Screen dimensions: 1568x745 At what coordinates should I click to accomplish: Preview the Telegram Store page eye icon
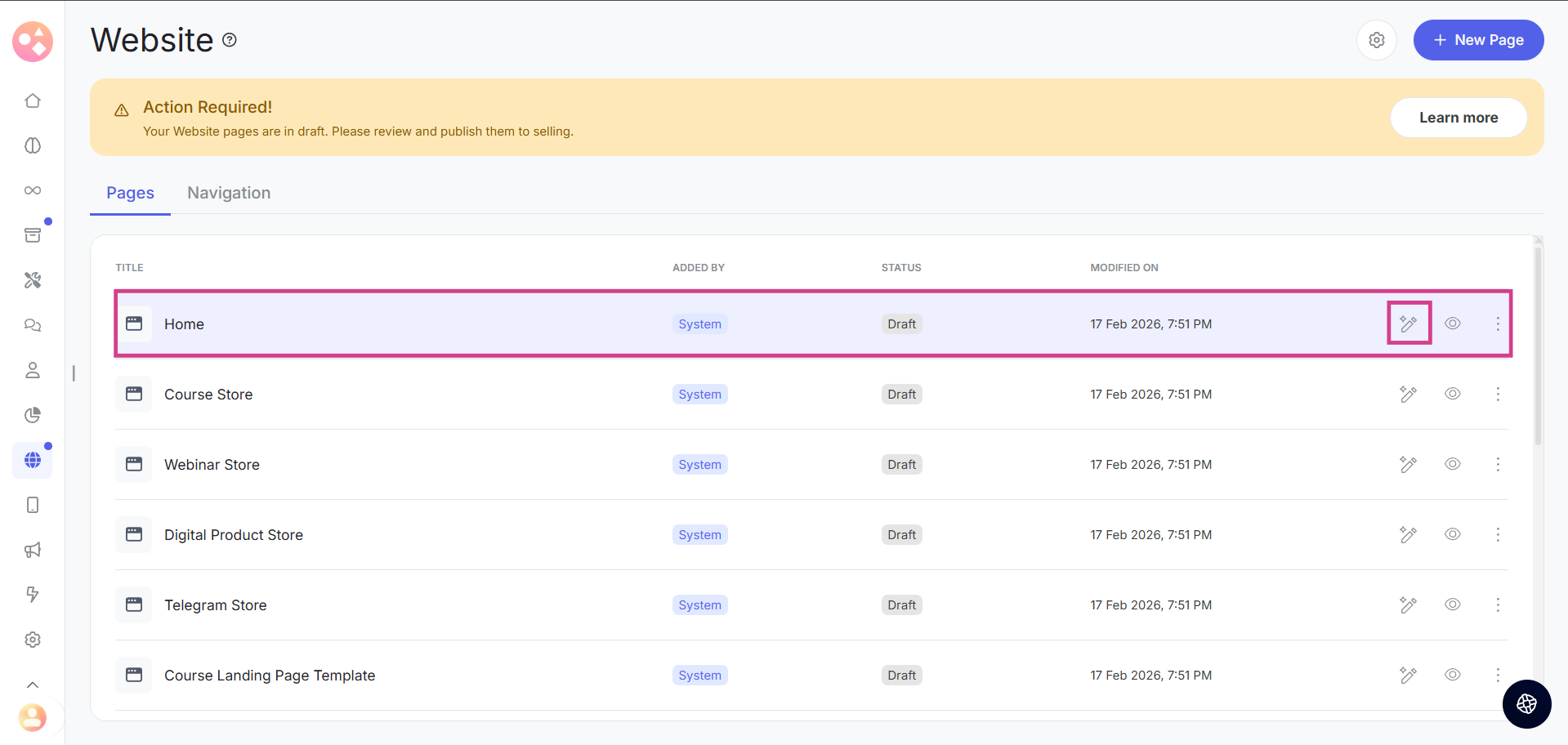tap(1453, 604)
